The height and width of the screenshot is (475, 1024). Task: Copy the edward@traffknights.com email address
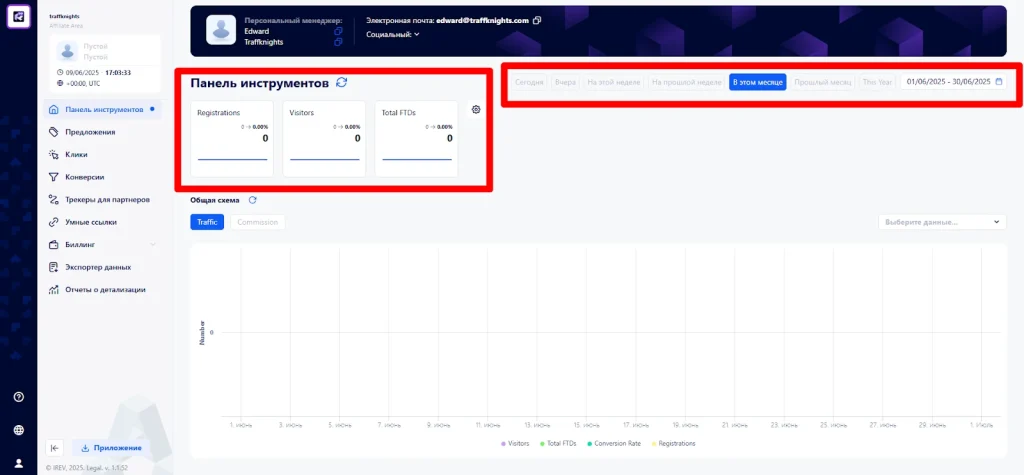(537, 20)
